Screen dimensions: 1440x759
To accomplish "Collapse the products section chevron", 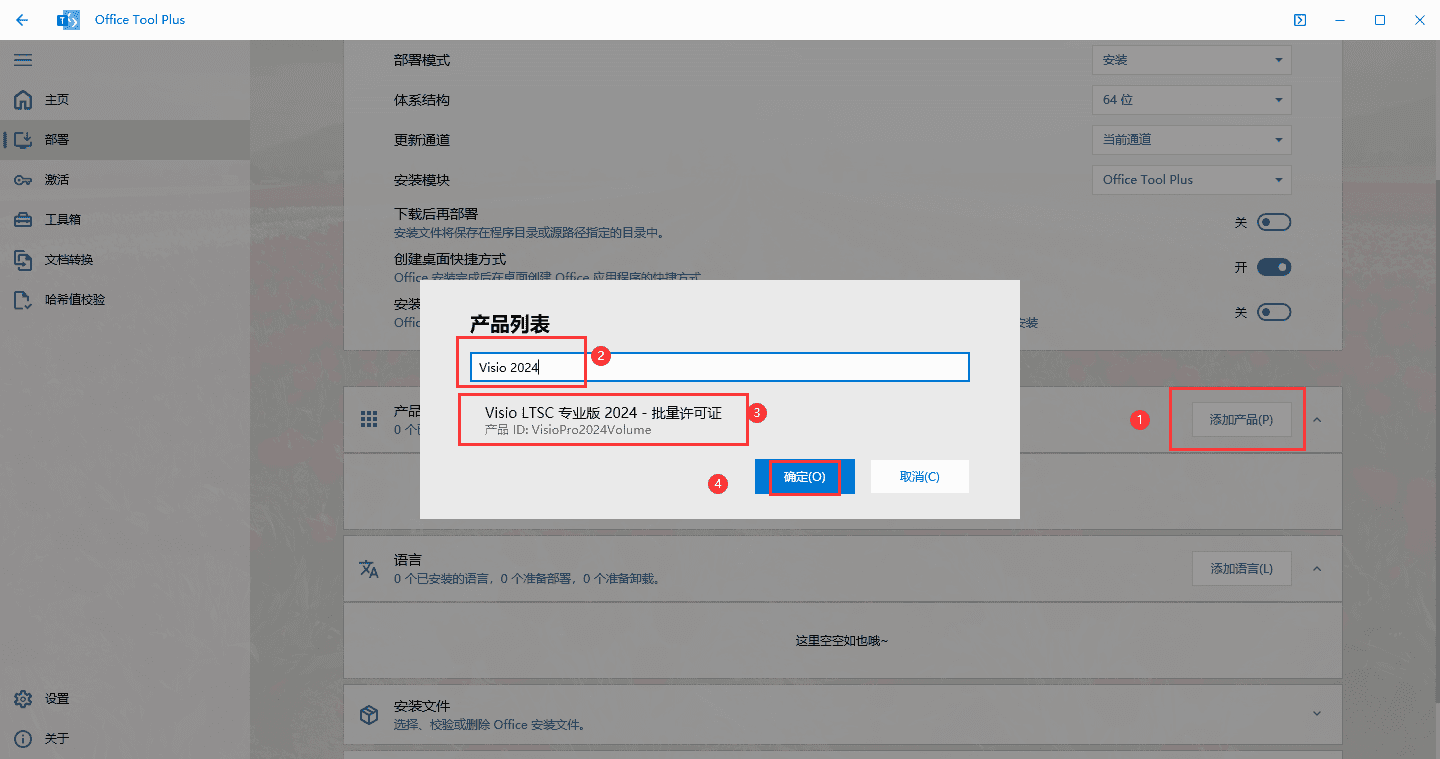I will 1317,420.
